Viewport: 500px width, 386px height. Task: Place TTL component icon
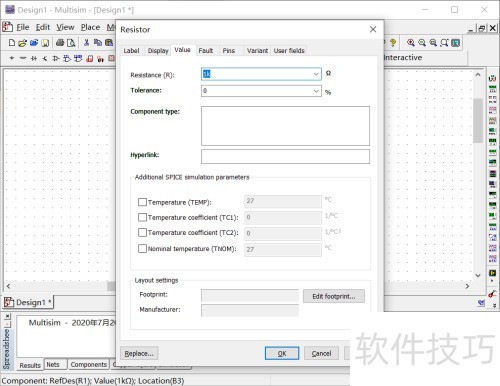(x=67, y=58)
